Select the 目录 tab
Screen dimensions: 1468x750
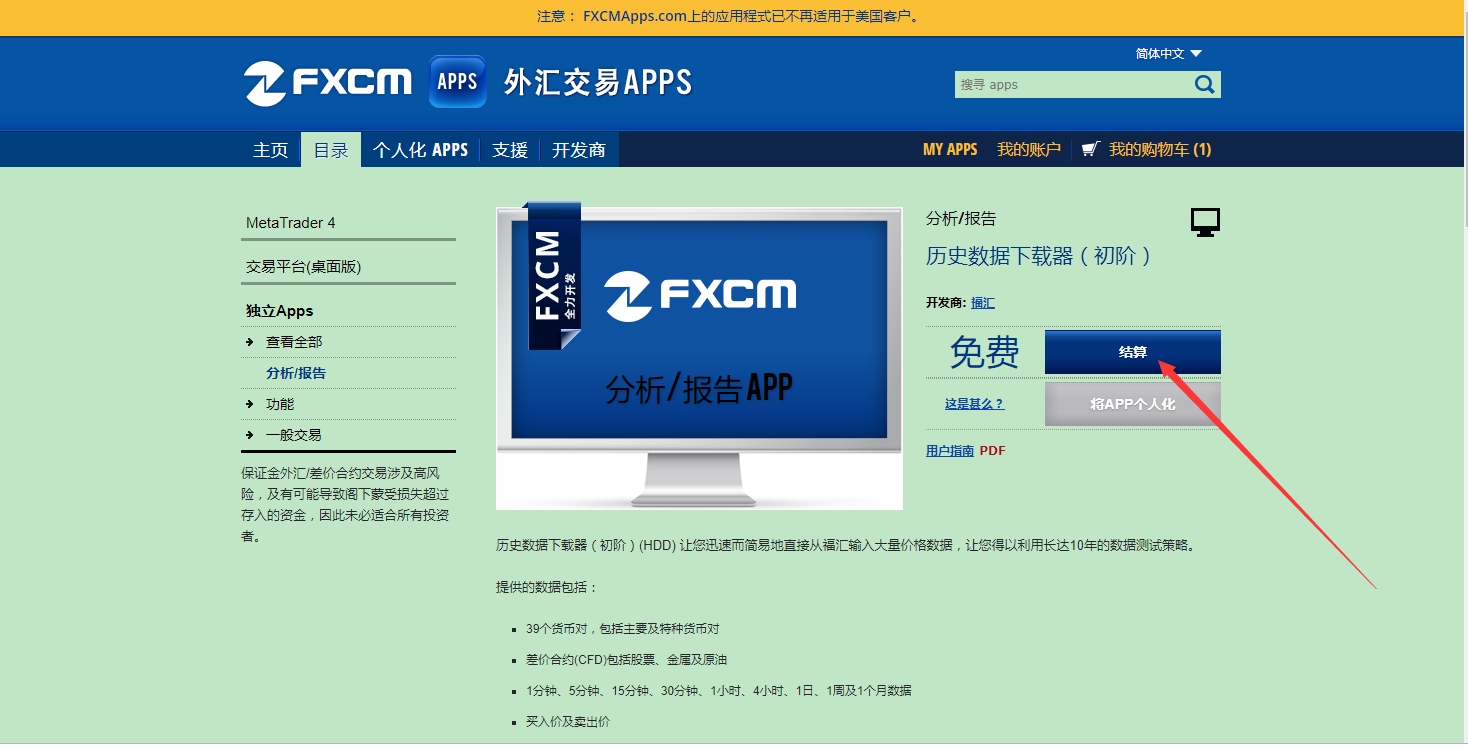tap(331, 150)
